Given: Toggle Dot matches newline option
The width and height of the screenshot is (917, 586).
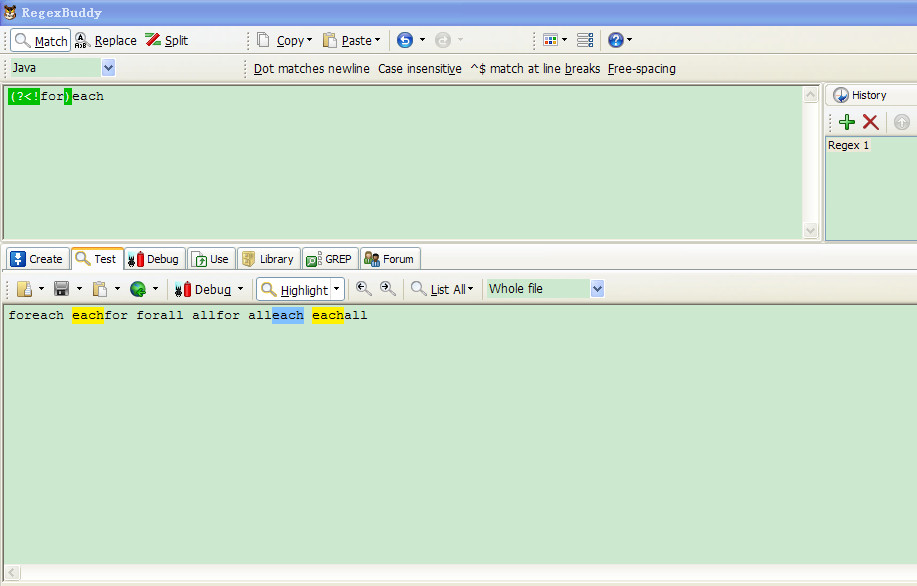Looking at the screenshot, I should tap(311, 68).
